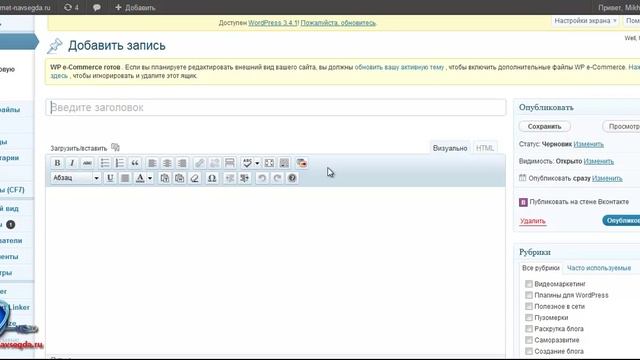Click inside the post content editor area
Image resolution: width=640 pixels, height=360 pixels.
coord(276,269)
